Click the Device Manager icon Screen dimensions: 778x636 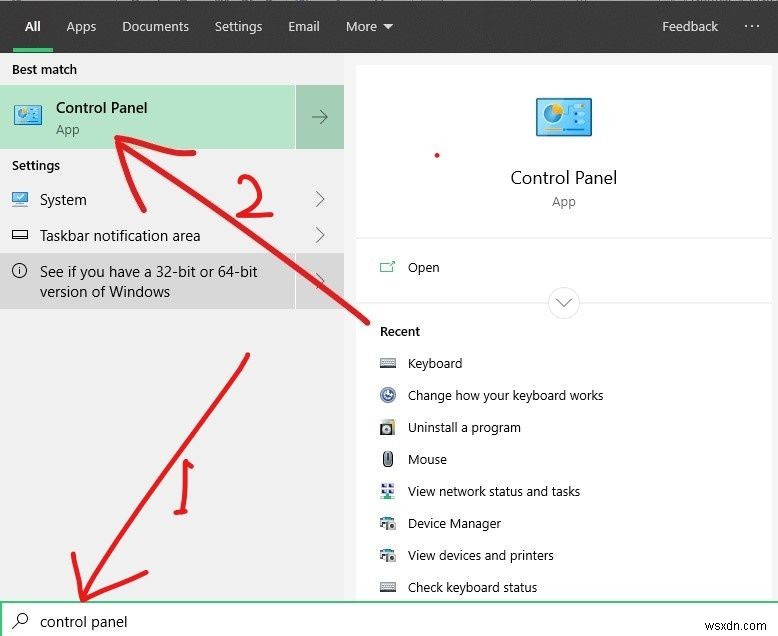(388, 523)
